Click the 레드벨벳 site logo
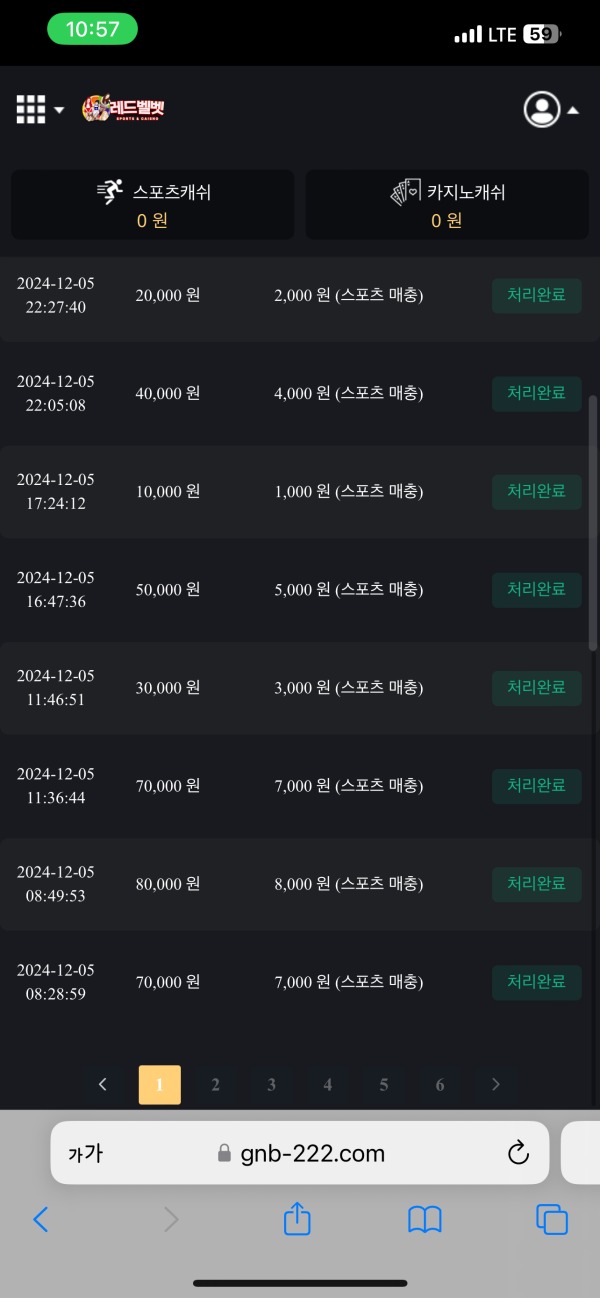 pos(122,108)
